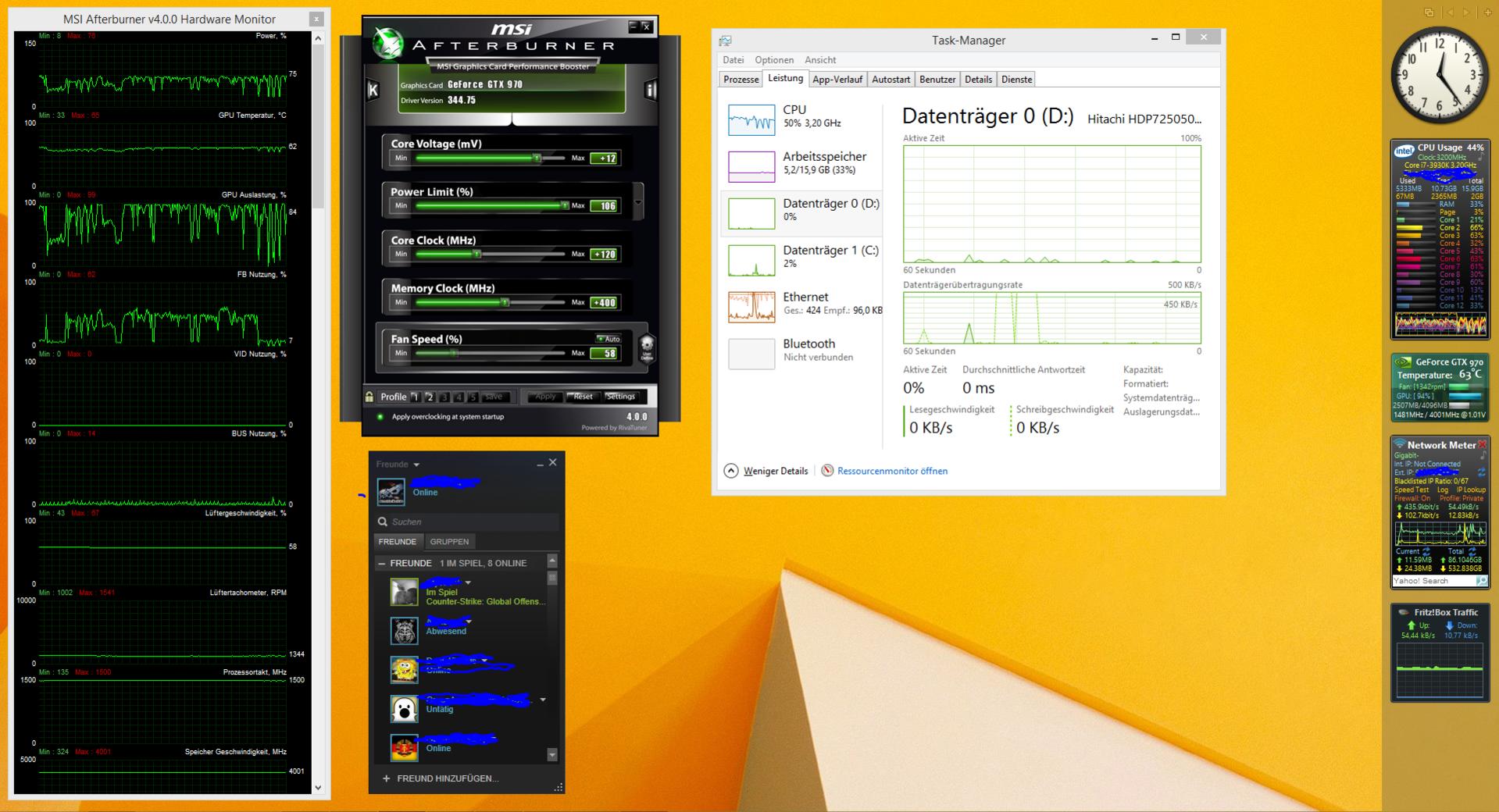This screenshot has width=1499, height=812.
Task: Click the sidebar previous-page arrow
Action: coord(1450,12)
